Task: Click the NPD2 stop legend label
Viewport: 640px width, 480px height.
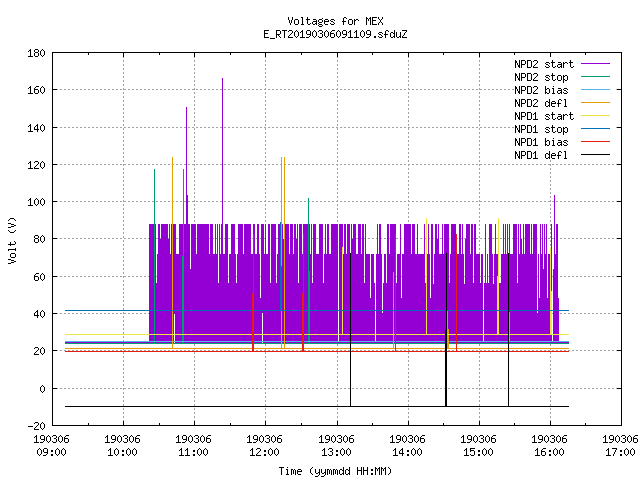Action: 541,77
